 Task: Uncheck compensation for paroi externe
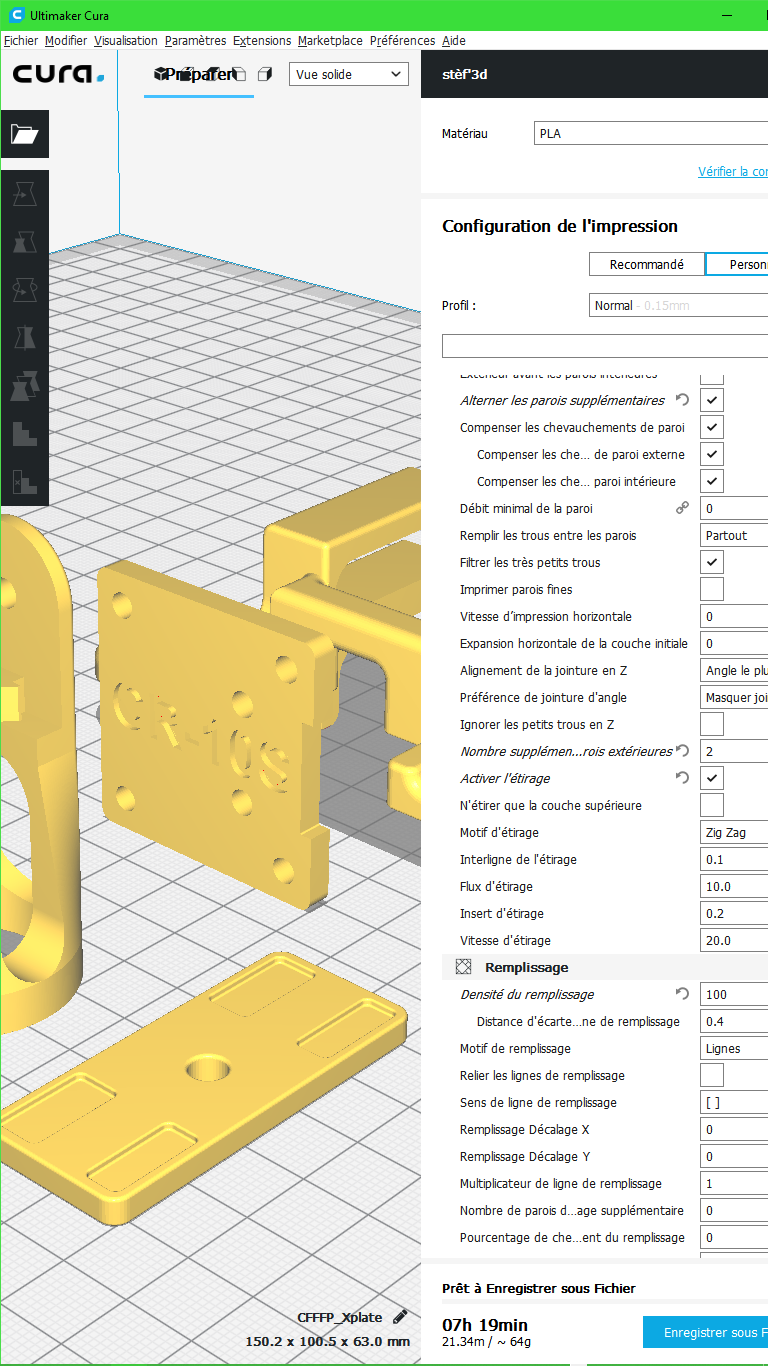tap(712, 454)
